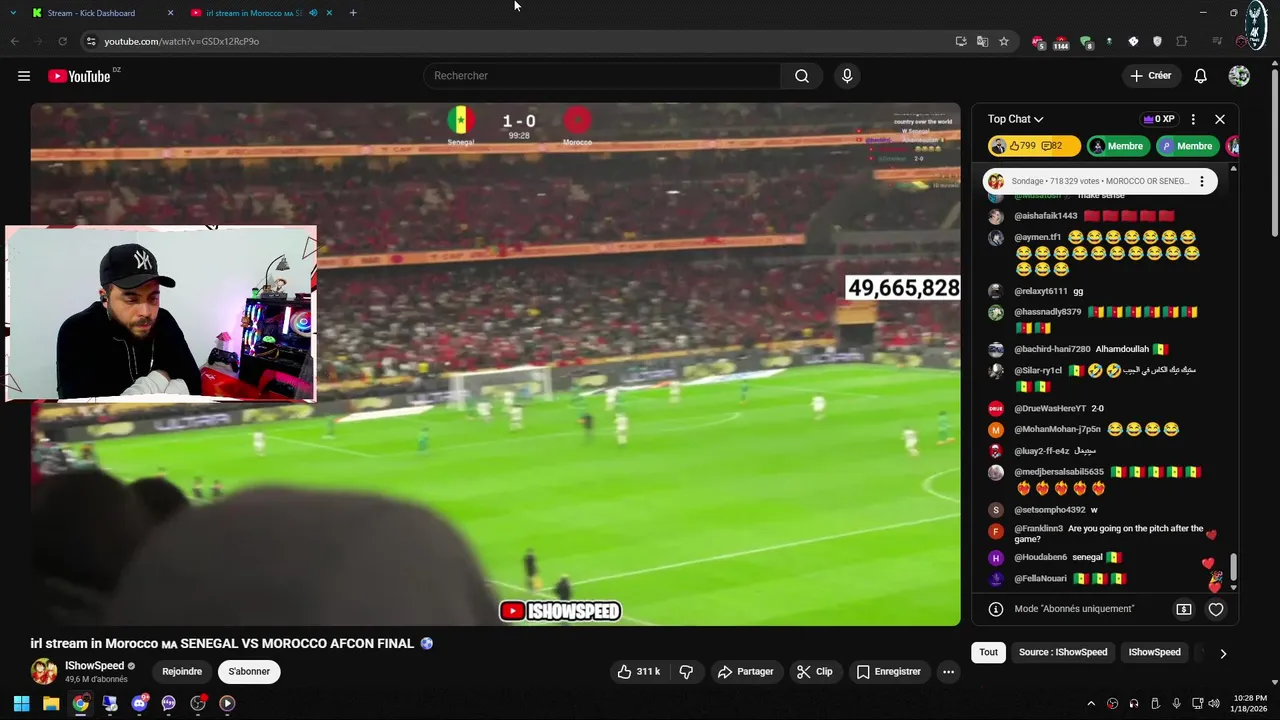1280x720 pixels.
Task: Open File Explorer from the taskbar
Action: click(51, 703)
